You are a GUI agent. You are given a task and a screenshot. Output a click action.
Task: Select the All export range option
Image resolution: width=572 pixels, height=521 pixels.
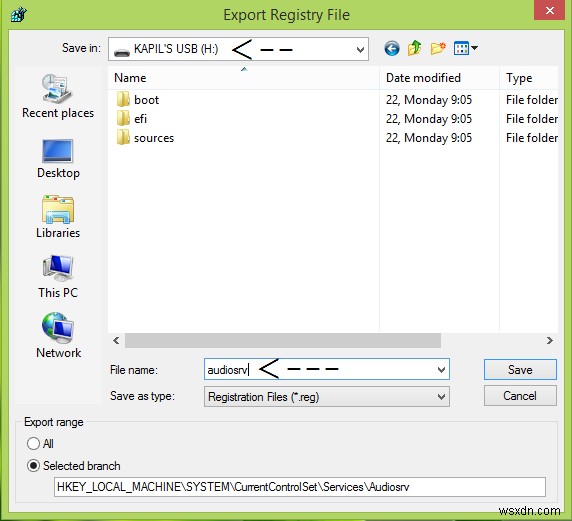point(33,444)
